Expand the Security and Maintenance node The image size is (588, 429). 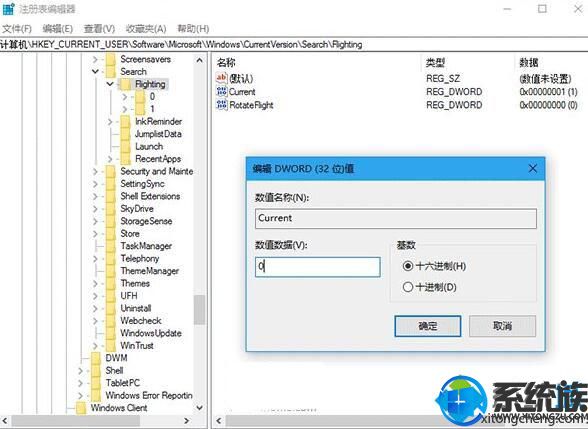click(x=95, y=171)
